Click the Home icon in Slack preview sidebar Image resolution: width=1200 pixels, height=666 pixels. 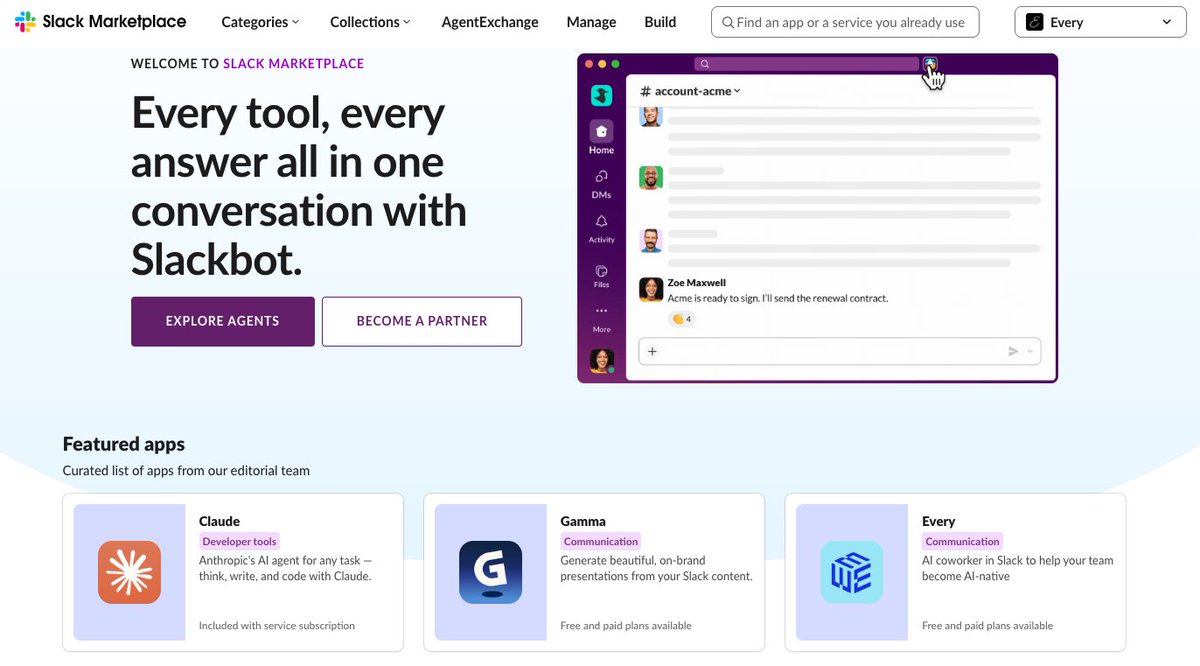coord(601,131)
